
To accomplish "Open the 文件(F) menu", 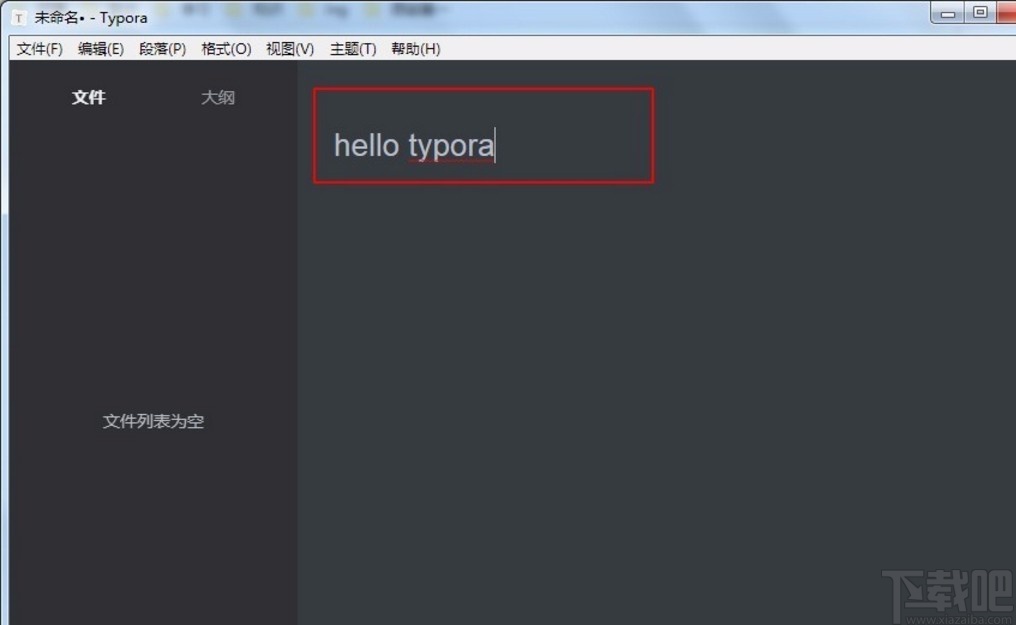I will (x=38, y=48).
